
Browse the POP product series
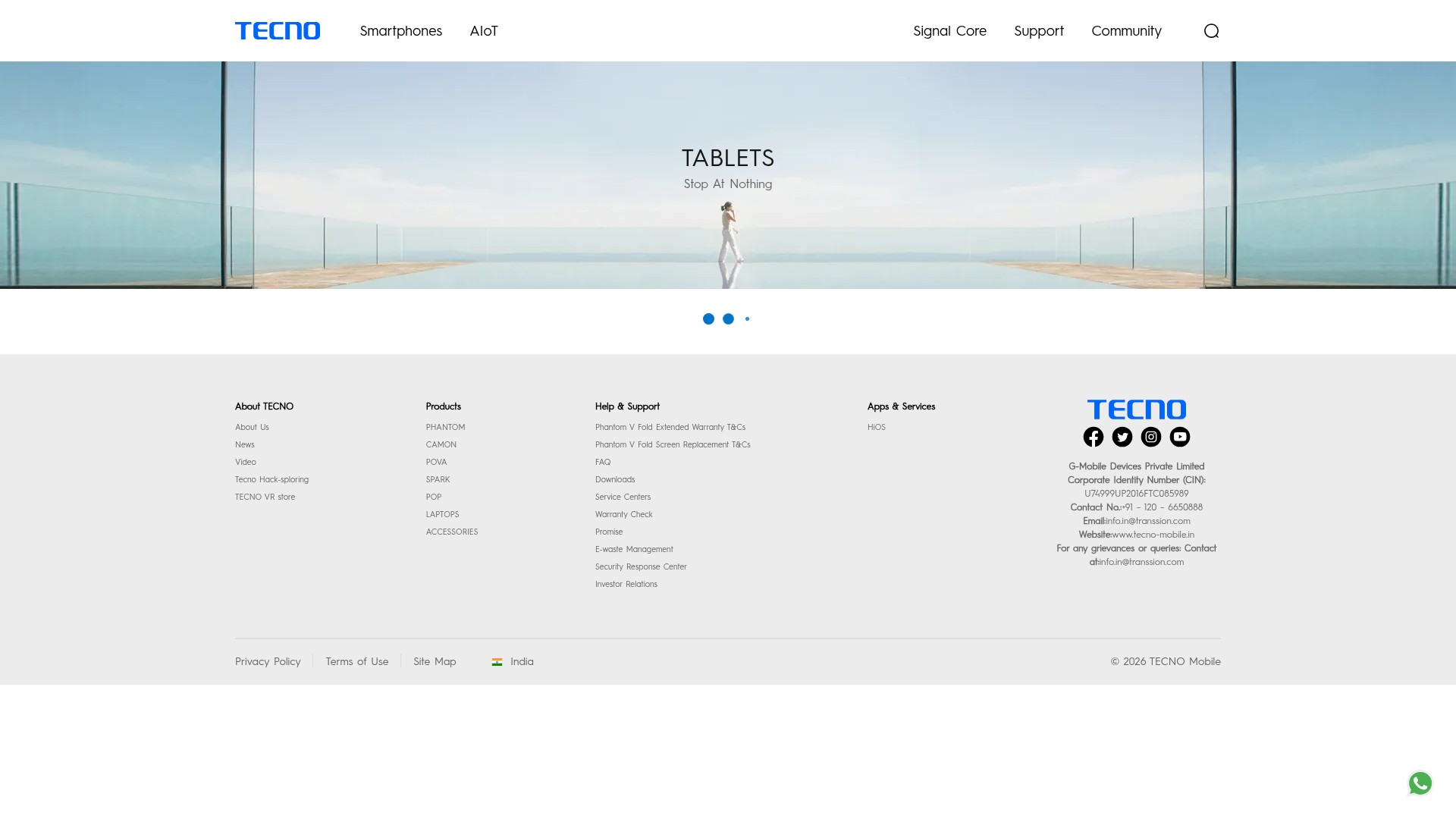pos(433,497)
